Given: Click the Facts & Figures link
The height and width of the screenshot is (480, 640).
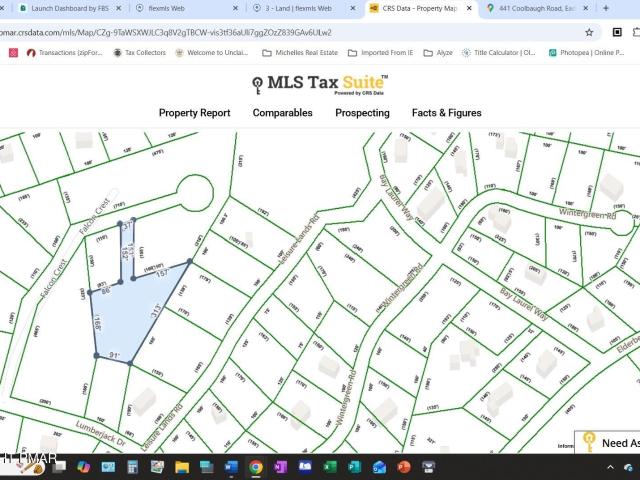Looking at the screenshot, I should click(x=446, y=113).
